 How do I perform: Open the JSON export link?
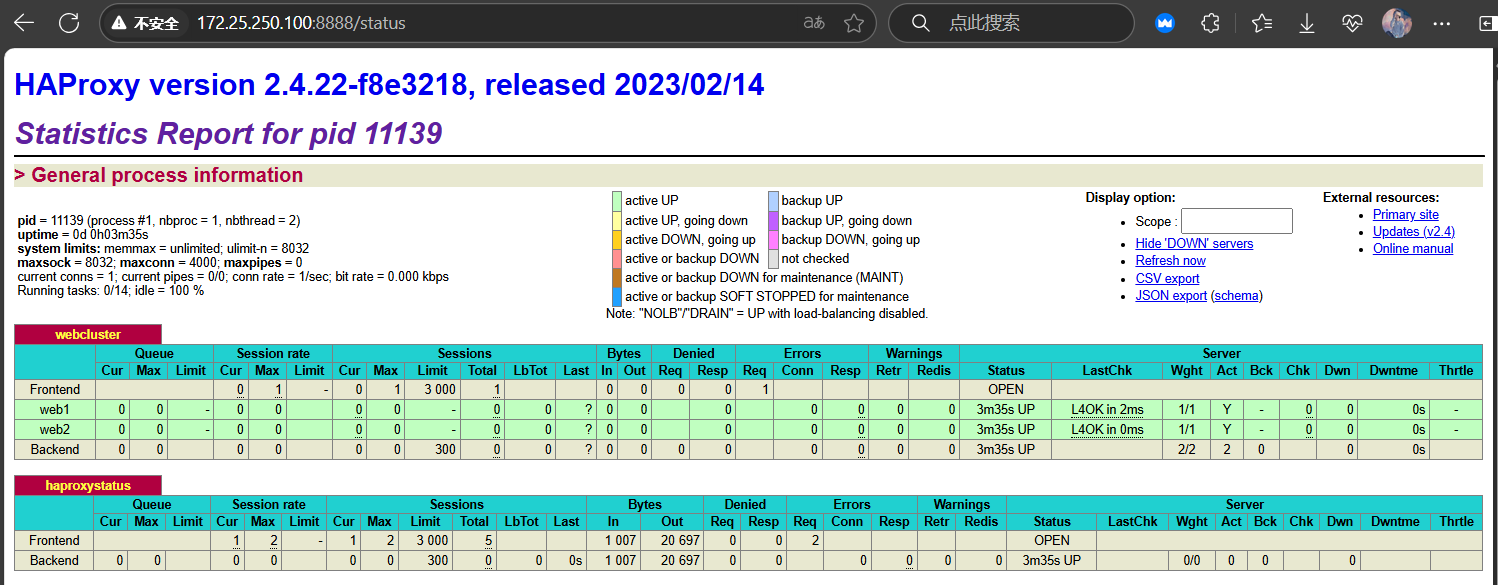click(x=1171, y=295)
